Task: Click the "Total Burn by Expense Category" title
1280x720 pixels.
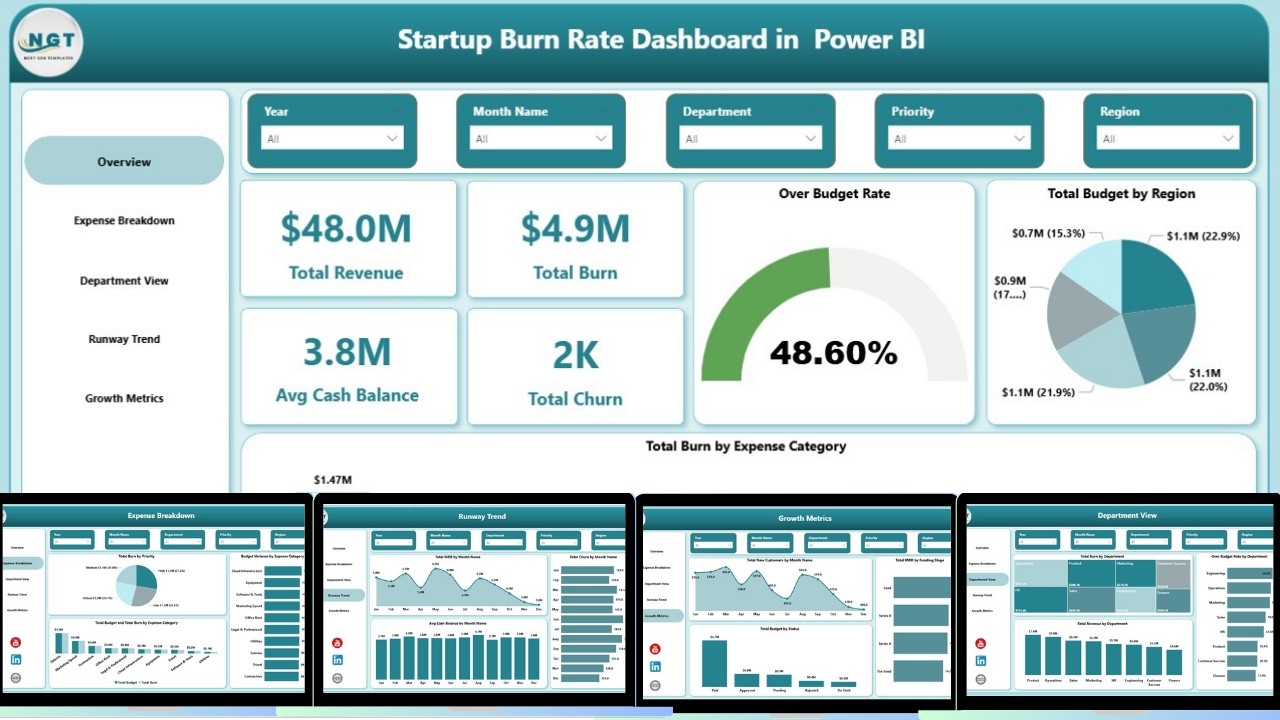Action: [x=746, y=446]
